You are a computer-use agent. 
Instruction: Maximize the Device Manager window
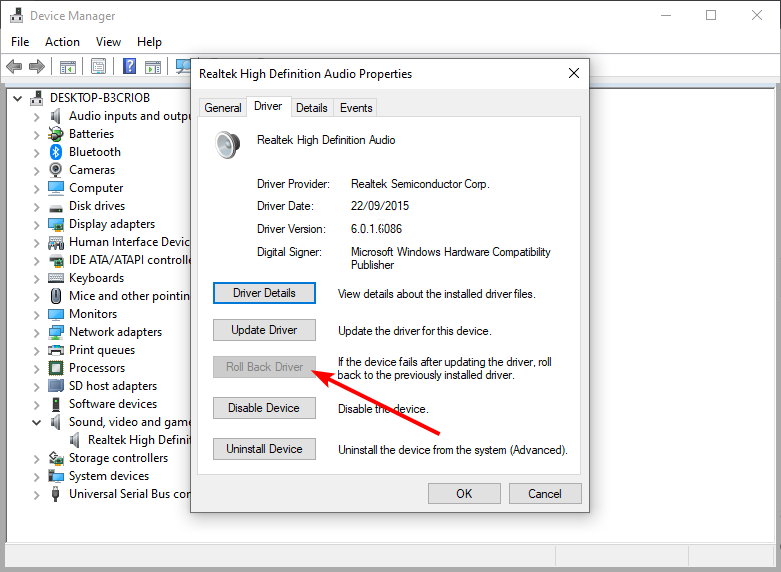711,15
